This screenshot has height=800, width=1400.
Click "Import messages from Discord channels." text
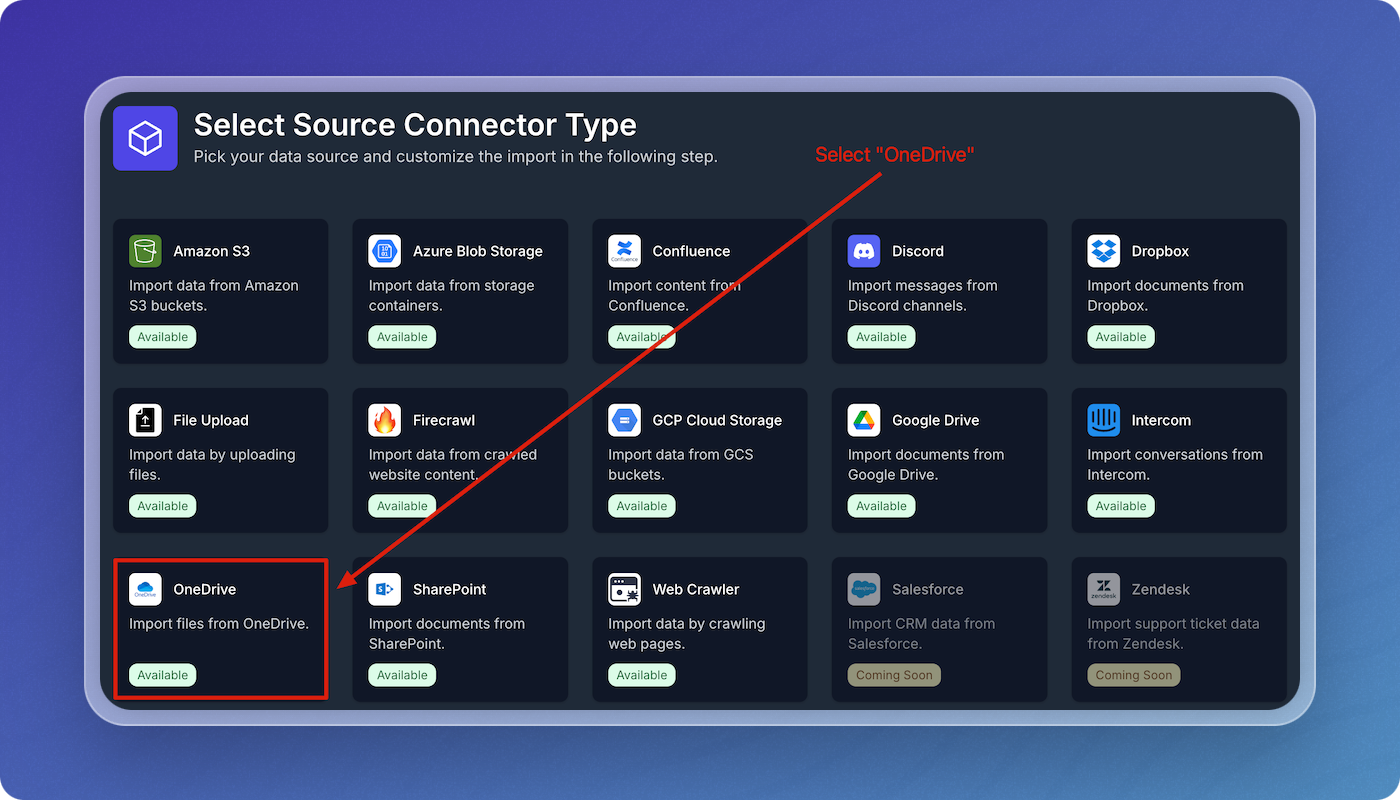coord(923,295)
